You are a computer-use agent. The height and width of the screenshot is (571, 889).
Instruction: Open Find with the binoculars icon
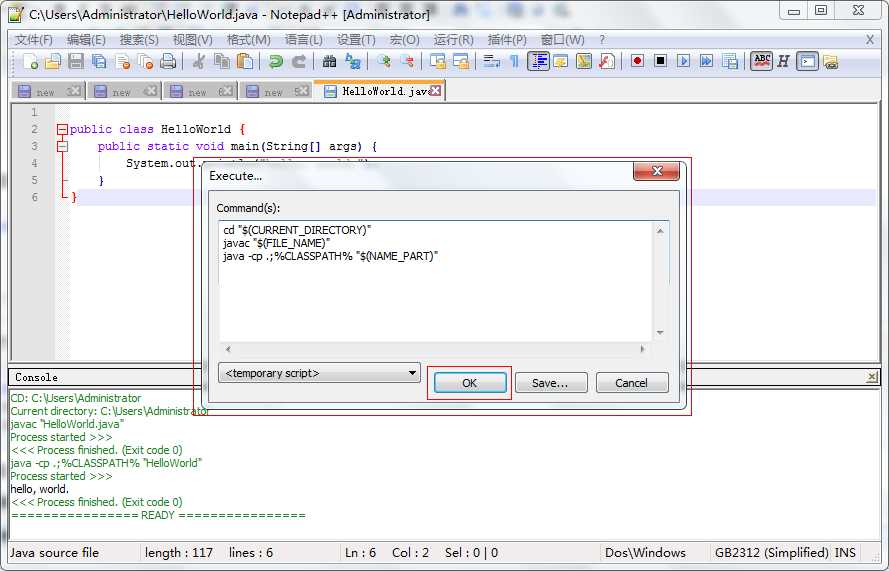[329, 61]
